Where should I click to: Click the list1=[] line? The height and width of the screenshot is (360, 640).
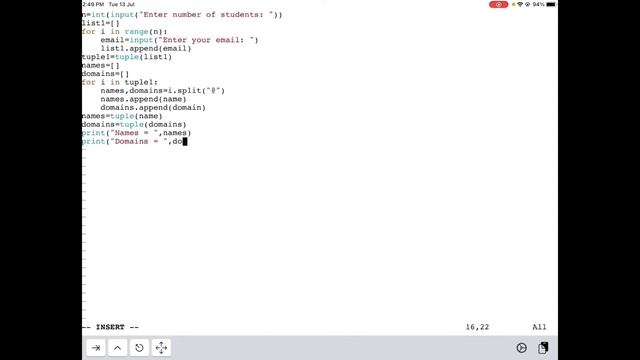click(101, 23)
